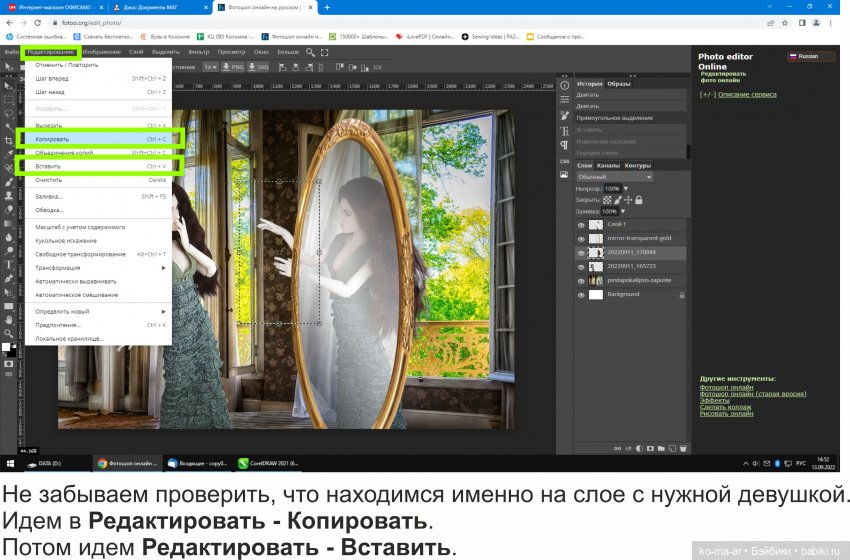
Task: Open the Properties sliders panel icon
Action: 564,99
